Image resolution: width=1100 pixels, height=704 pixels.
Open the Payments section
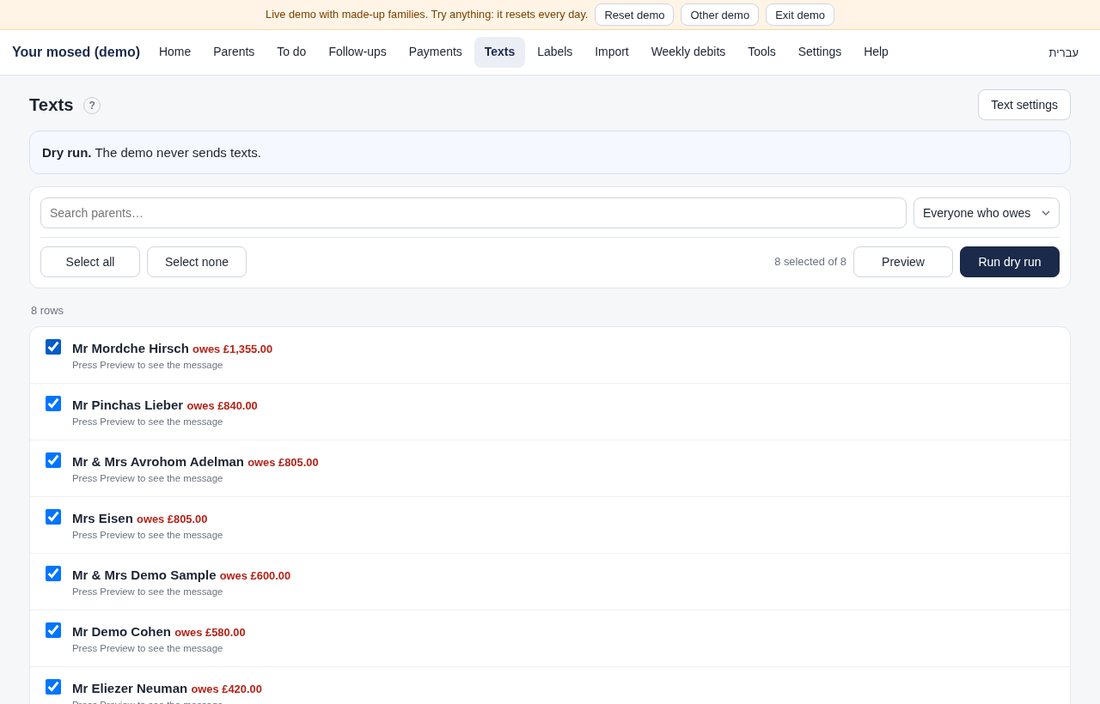[x=435, y=52]
